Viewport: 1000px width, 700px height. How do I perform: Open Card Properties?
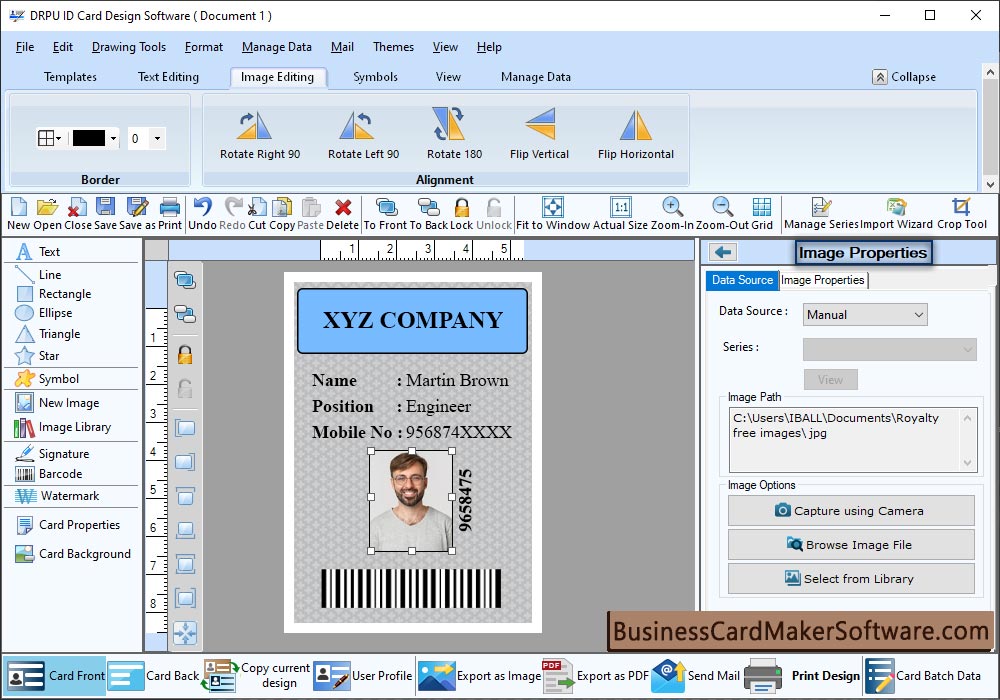point(68,525)
